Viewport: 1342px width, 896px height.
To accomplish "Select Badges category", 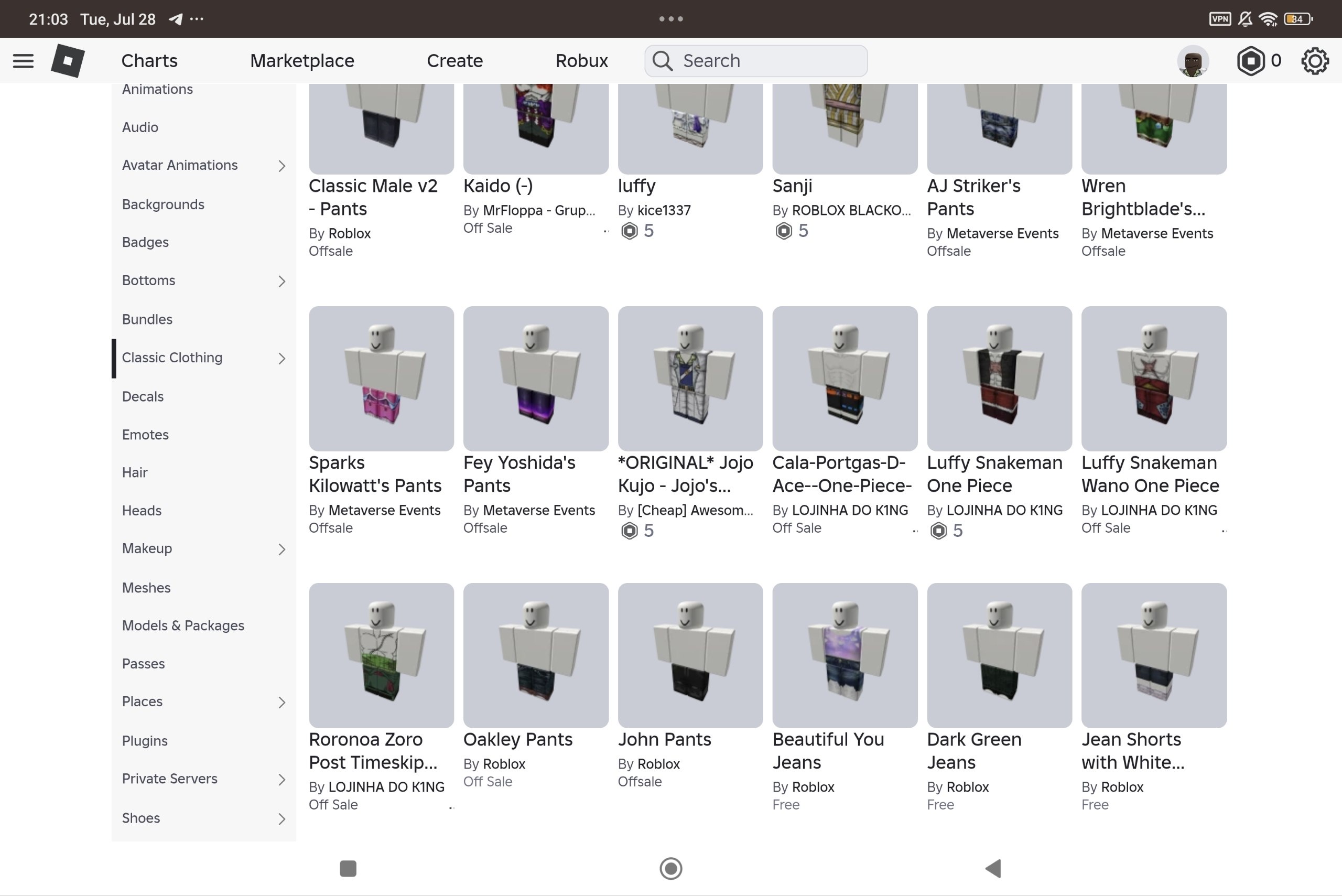I will tap(145, 242).
